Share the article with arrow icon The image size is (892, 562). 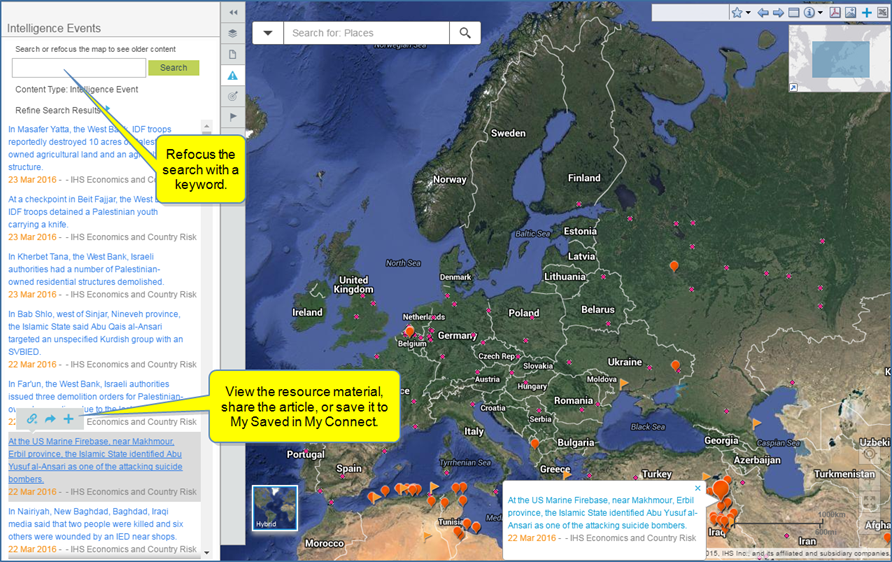tap(50, 419)
